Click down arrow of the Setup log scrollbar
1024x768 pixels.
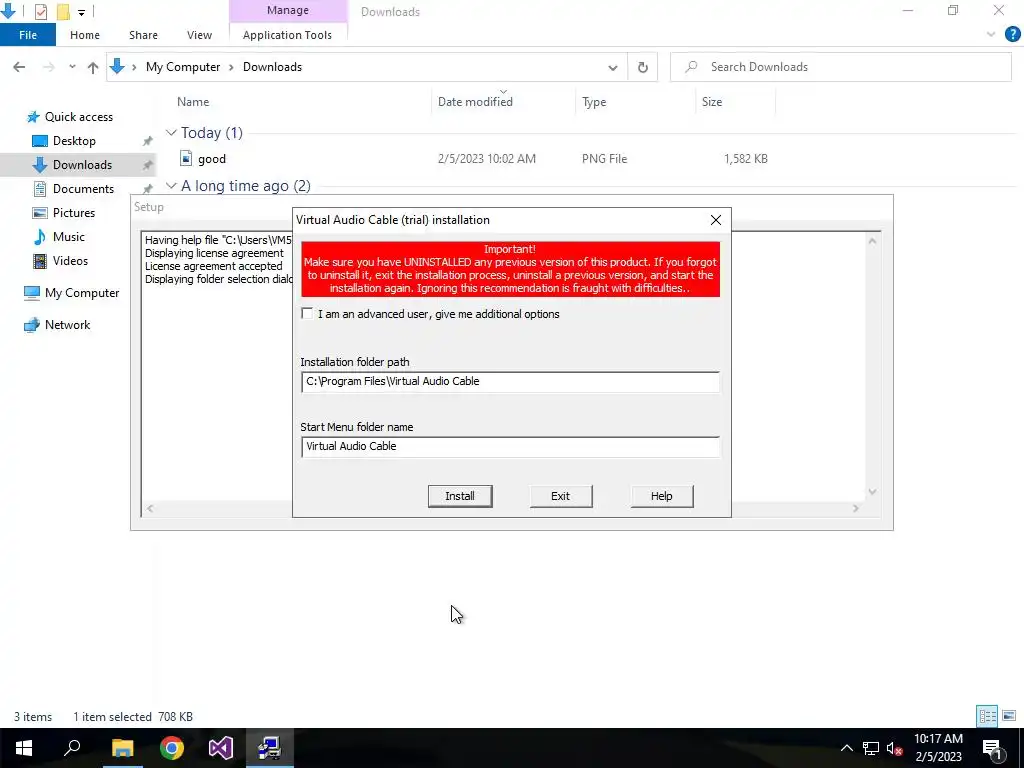click(x=872, y=492)
